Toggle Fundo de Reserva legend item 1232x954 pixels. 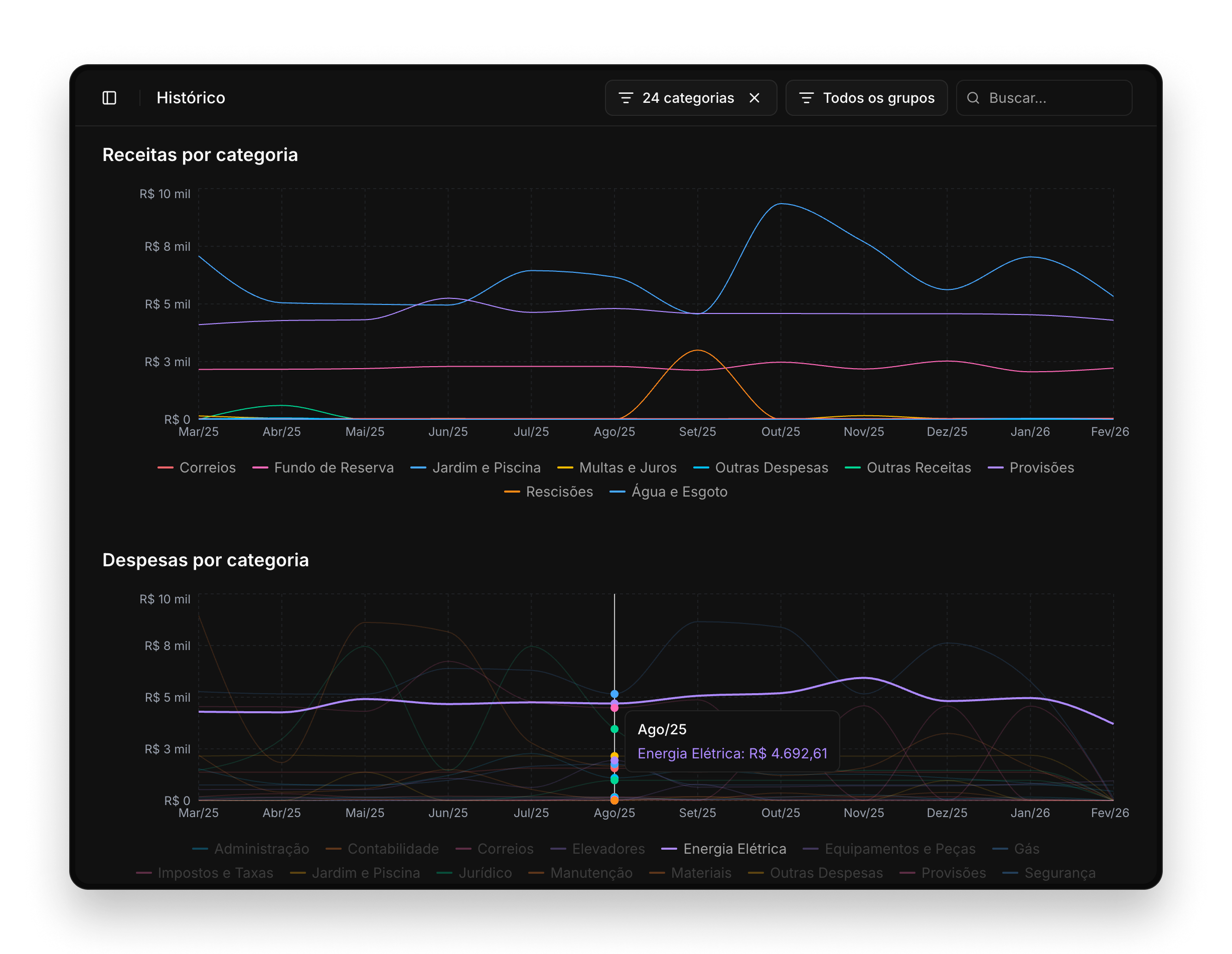(x=334, y=467)
